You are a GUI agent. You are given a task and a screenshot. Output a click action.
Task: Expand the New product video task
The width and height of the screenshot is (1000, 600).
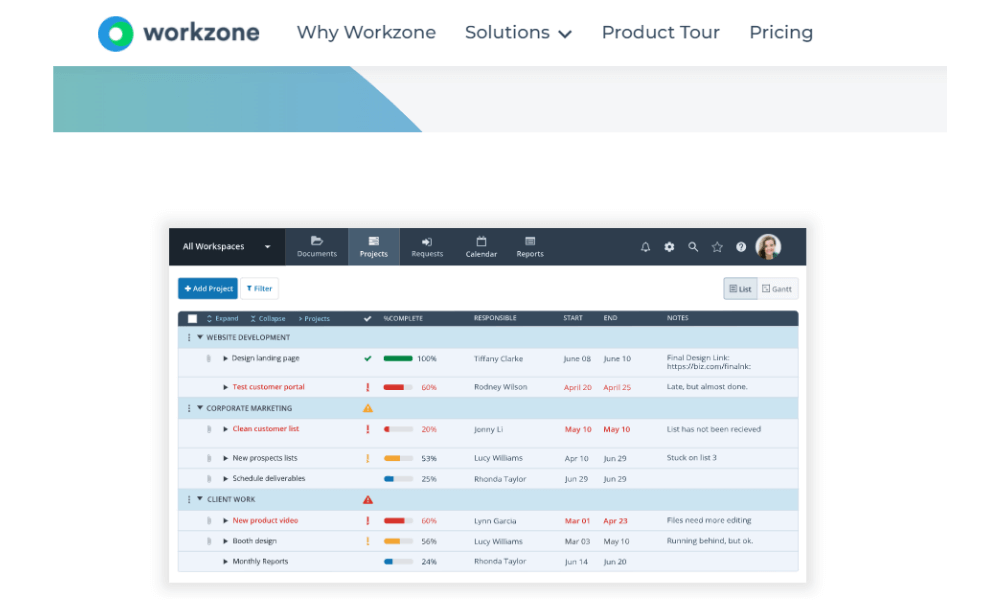[225, 520]
